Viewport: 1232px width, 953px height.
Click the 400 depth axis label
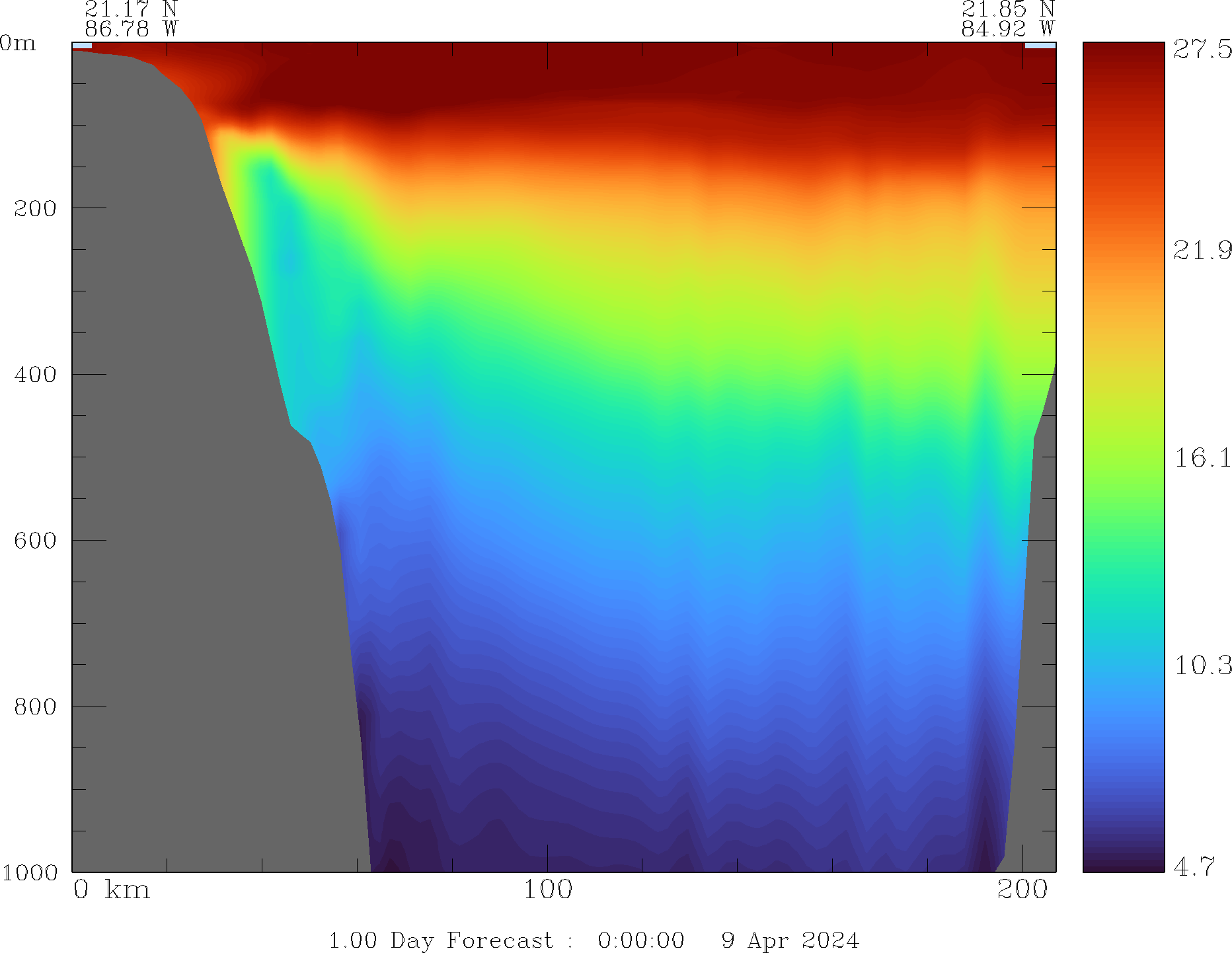coord(36,375)
